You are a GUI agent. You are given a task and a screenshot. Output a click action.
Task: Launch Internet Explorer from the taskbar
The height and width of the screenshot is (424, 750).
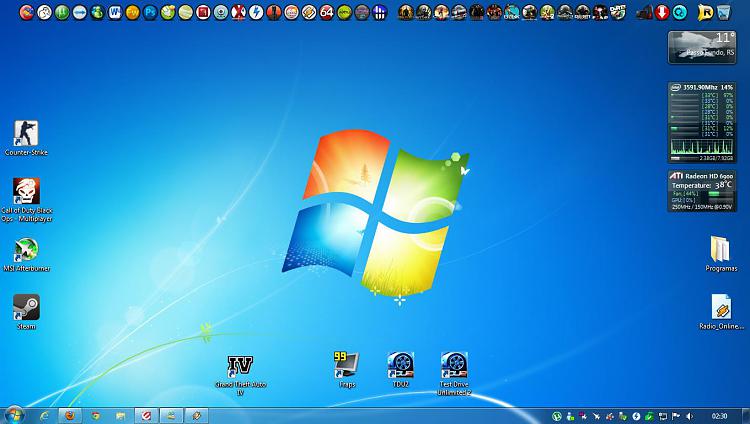(44, 416)
